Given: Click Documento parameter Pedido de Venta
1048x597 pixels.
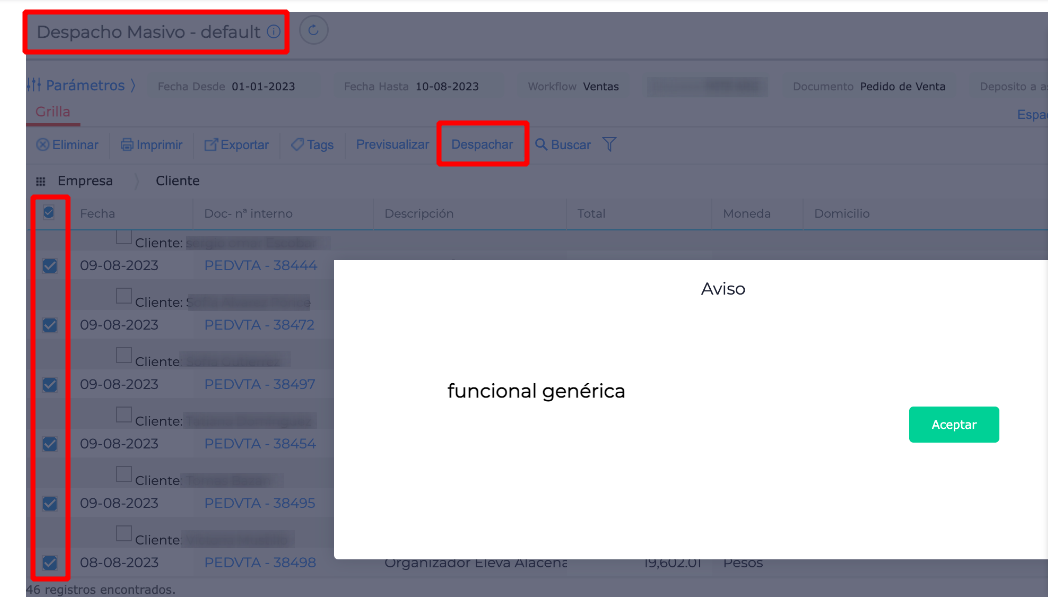Looking at the screenshot, I should coord(902,86).
